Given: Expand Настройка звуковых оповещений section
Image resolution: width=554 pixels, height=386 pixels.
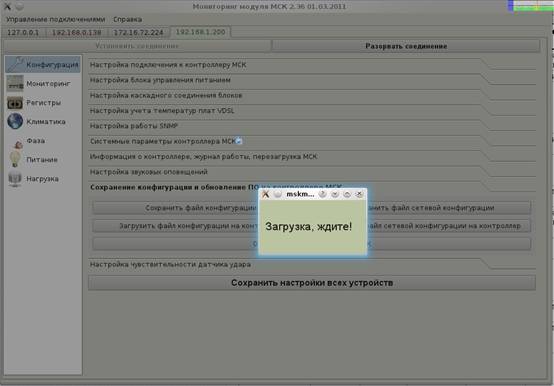Looking at the screenshot, I should click(x=312, y=172).
